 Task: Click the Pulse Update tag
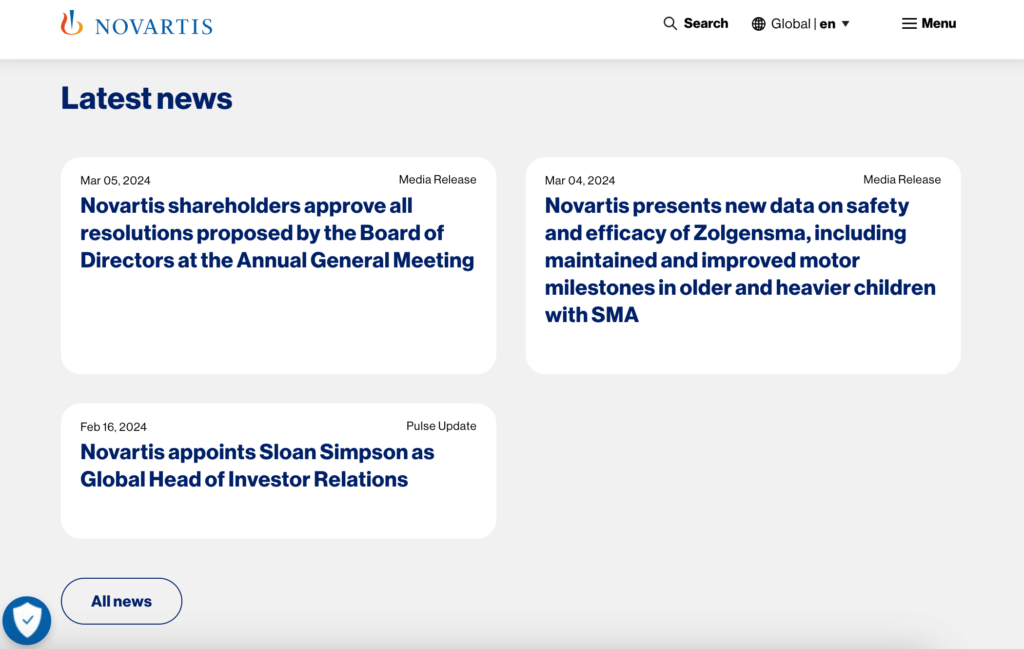point(441,426)
